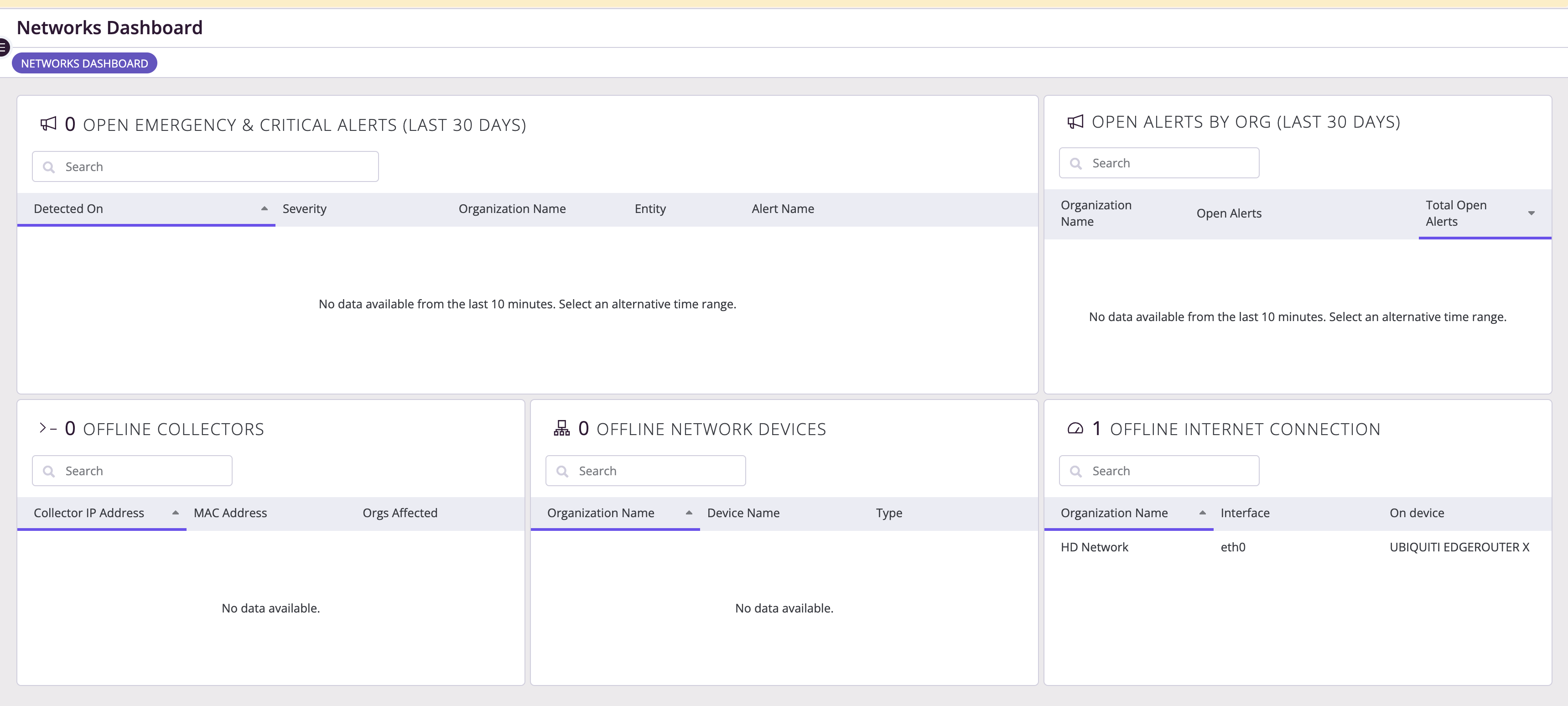The width and height of the screenshot is (1568, 706).
Task: Focus the Offline Collectors search field
Action: [x=132, y=471]
